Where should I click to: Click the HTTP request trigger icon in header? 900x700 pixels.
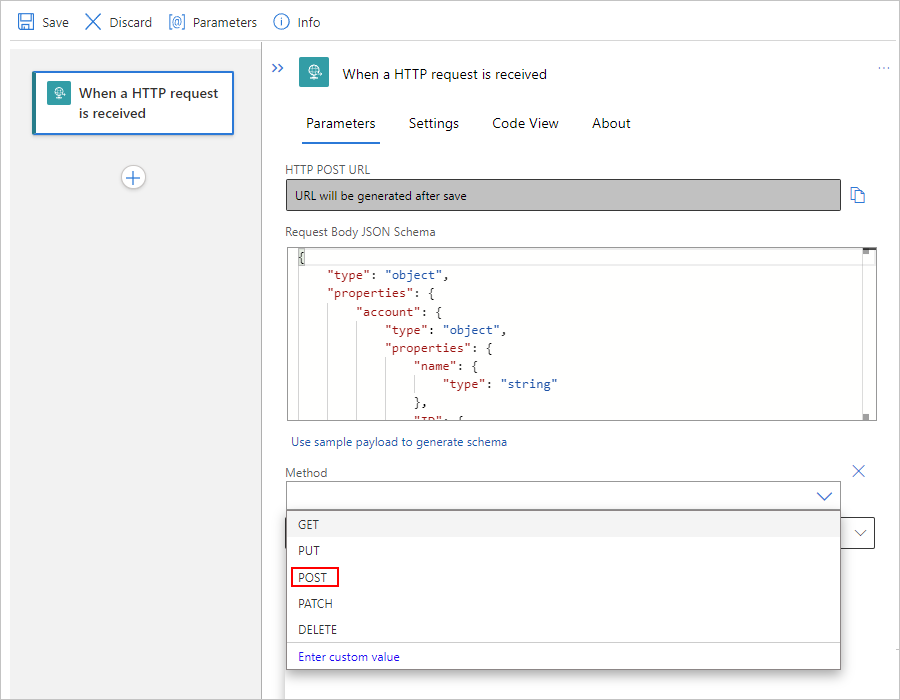[314, 72]
